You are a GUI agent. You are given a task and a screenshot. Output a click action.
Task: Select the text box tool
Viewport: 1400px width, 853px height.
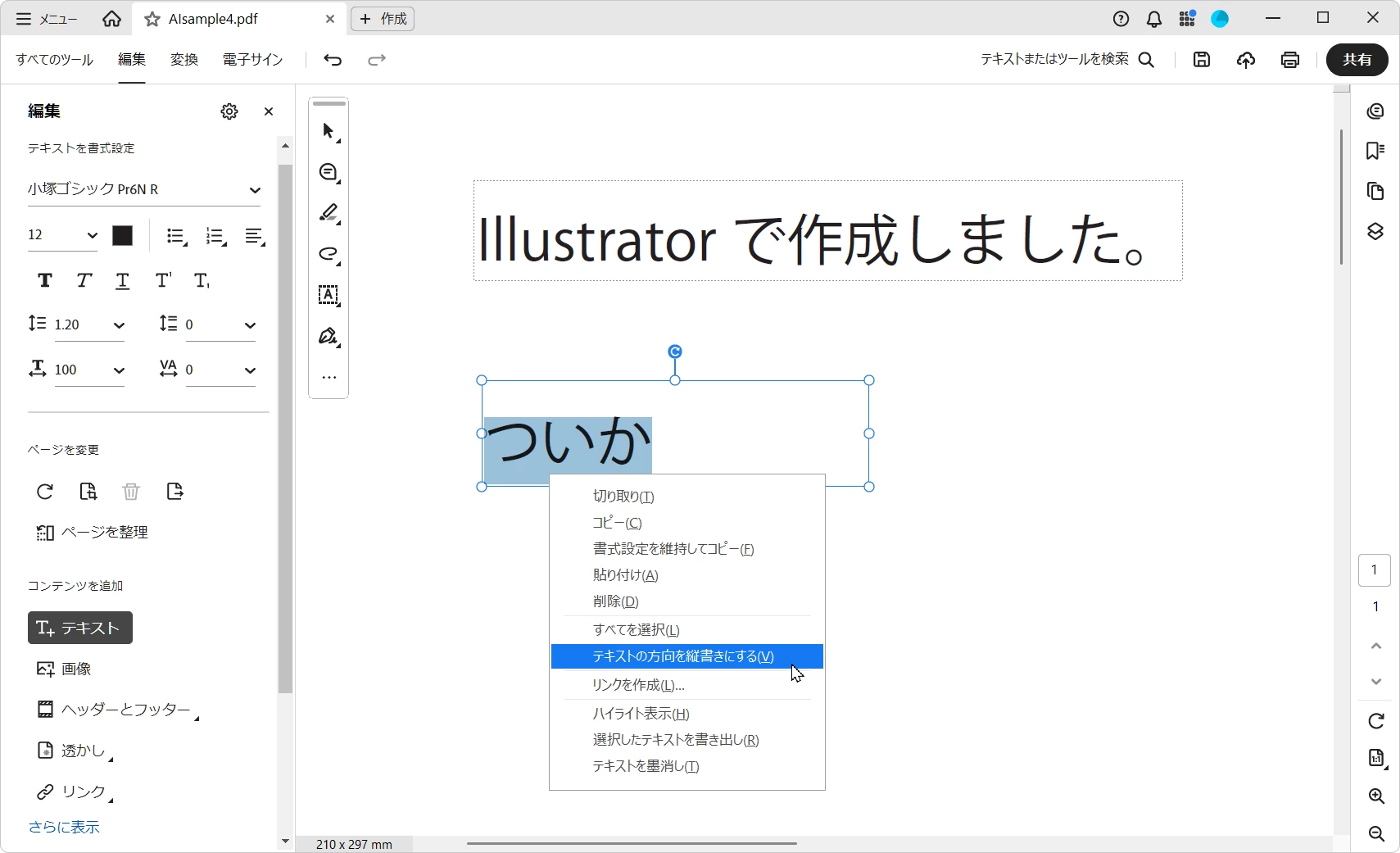pos(328,295)
